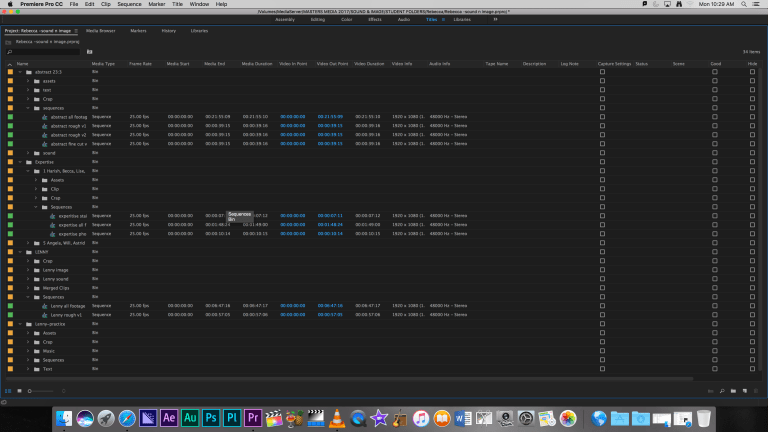Image resolution: width=768 pixels, height=432 pixels.
Task: Check Capture Settings box for abstract all footage
Action: coord(602,117)
